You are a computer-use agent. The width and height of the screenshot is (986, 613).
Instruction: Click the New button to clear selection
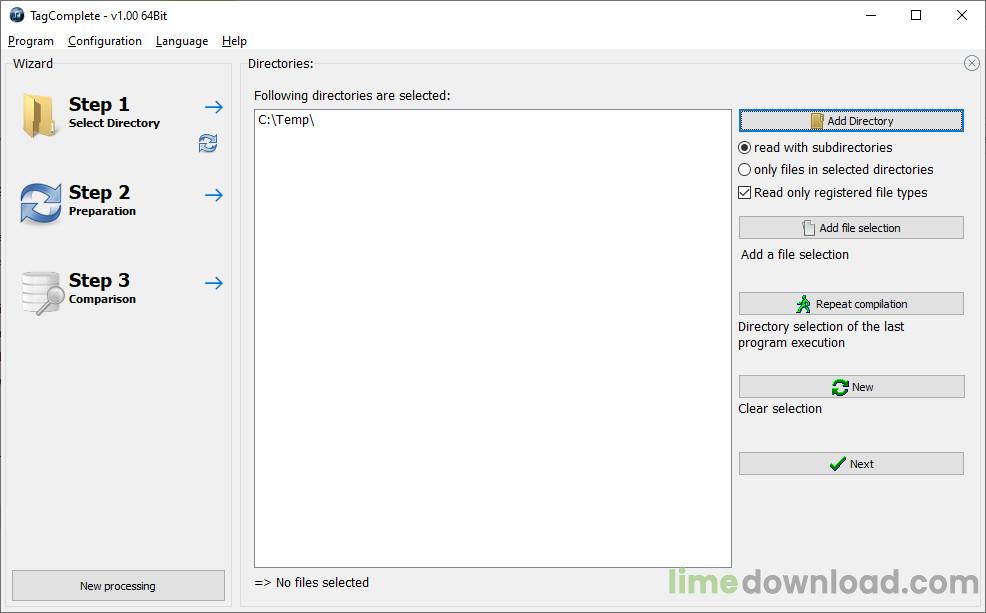coord(851,387)
